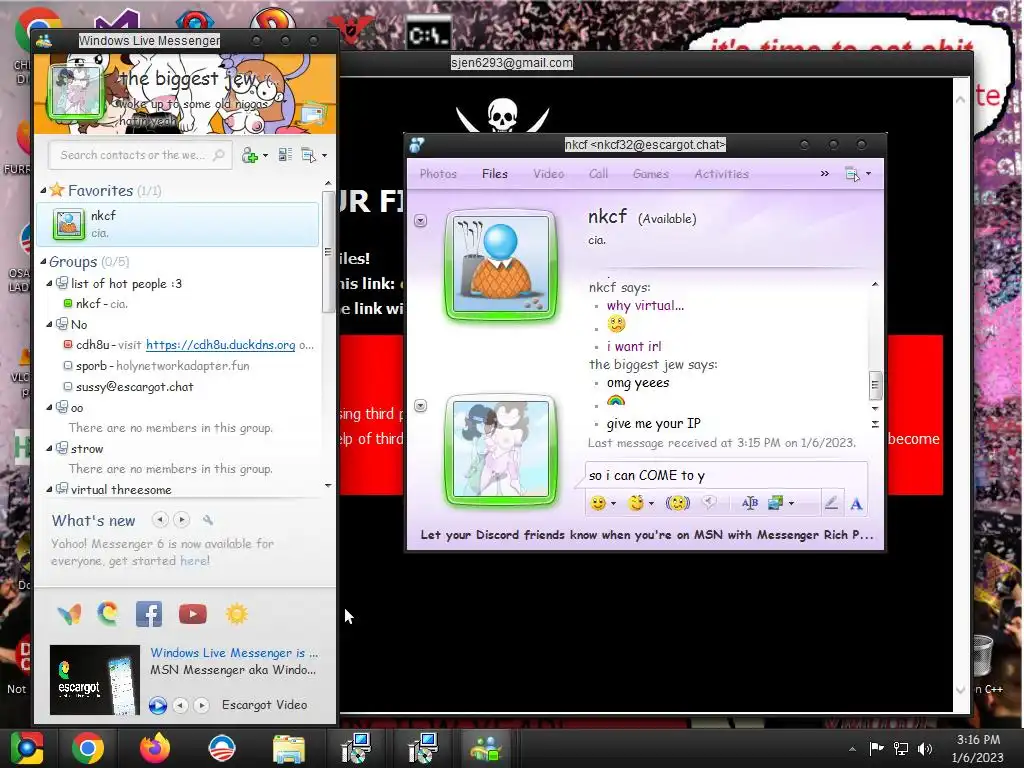This screenshot has width=1024, height=768.
Task: Open the cdh8u.duckdns.org link
Action: [x=221, y=345]
